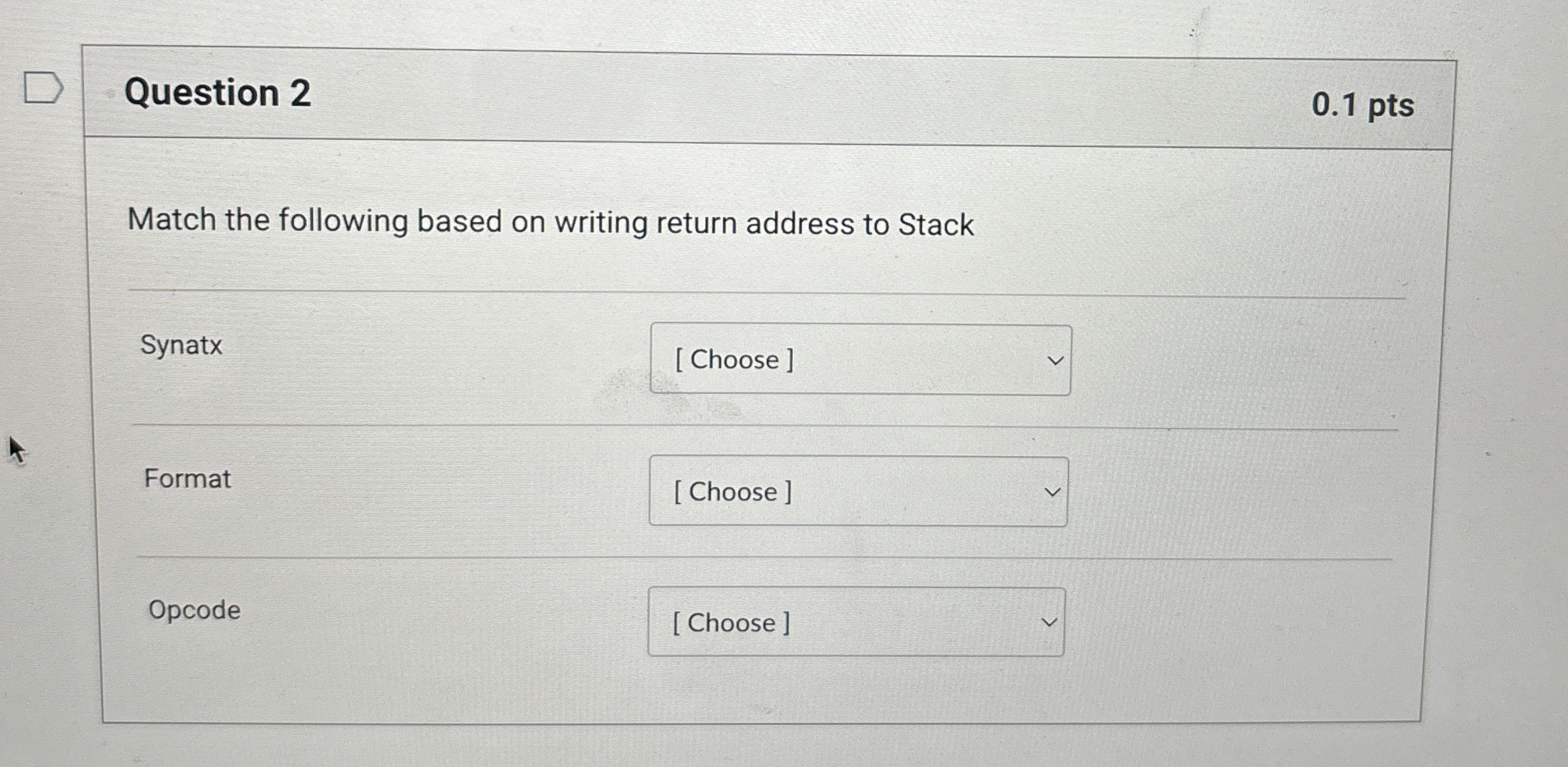This screenshot has width=1568, height=767.
Task: Click the Opcode row label
Action: coord(192,610)
